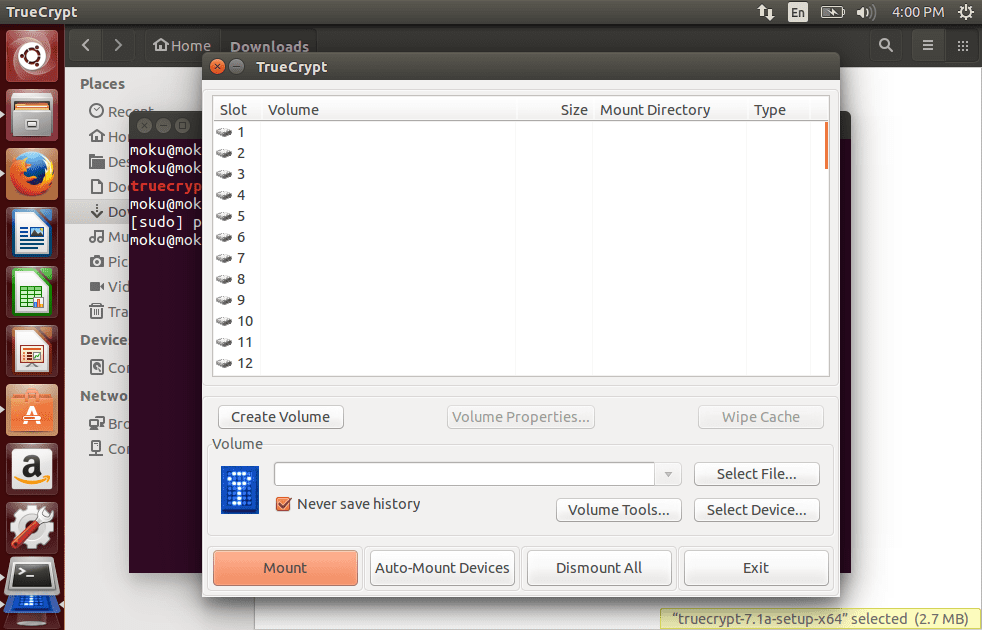The image size is (982, 630).
Task: Click the TrueCrypt logo icon in Volume section
Action: click(240, 490)
